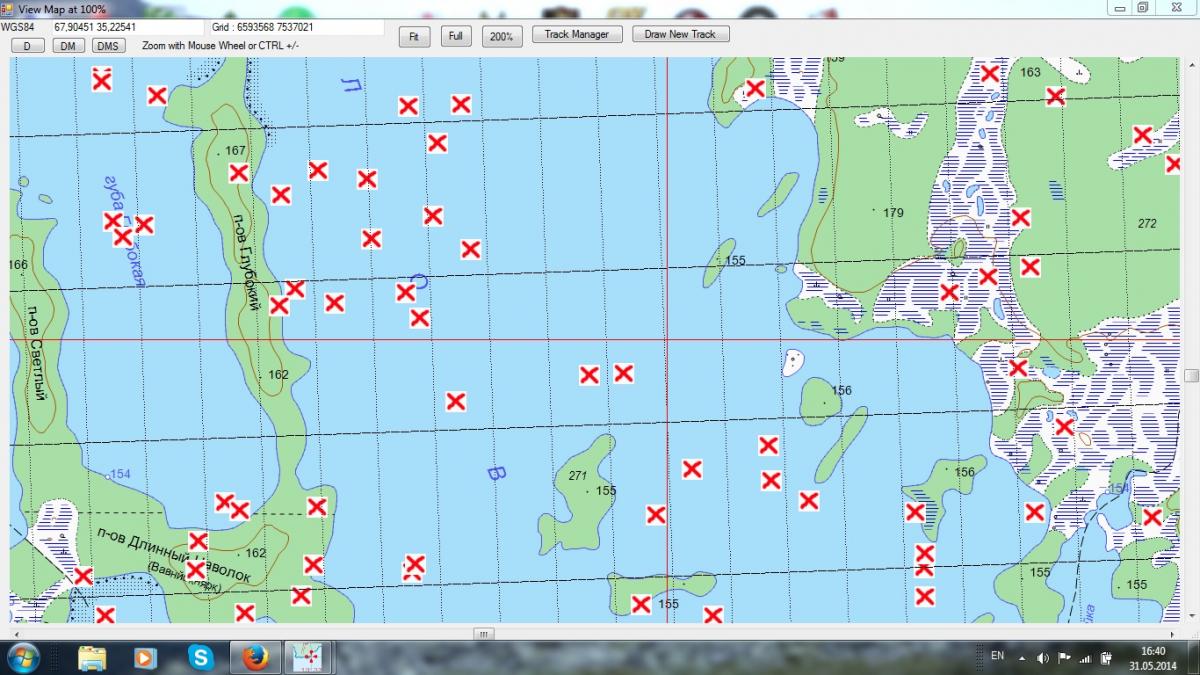Switch coordinates to DM format
The image size is (1200, 675).
pyautogui.click(x=67, y=46)
